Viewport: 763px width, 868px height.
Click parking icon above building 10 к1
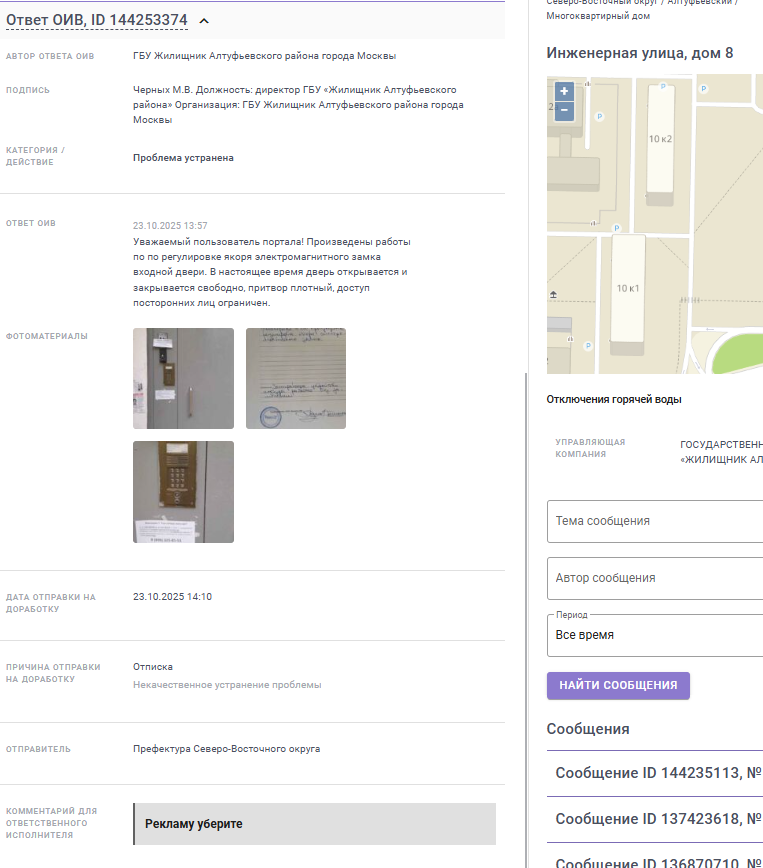point(616,228)
